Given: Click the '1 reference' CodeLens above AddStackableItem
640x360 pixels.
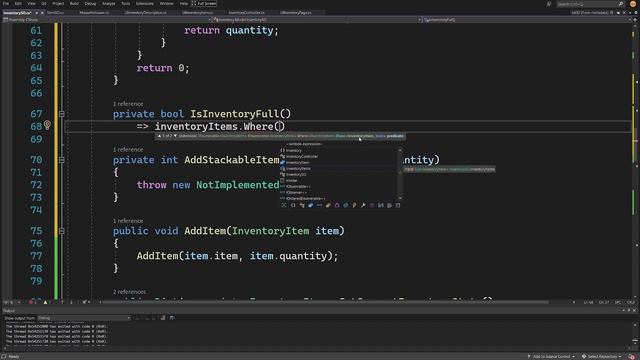Looking at the screenshot, I should [128, 150].
